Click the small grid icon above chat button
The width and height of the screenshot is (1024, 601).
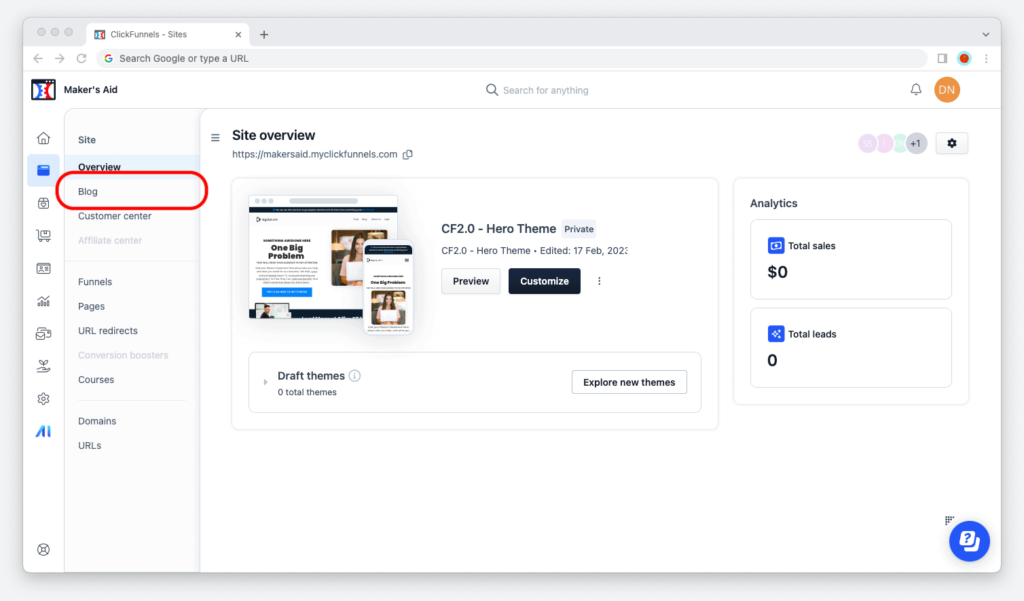tap(949, 520)
